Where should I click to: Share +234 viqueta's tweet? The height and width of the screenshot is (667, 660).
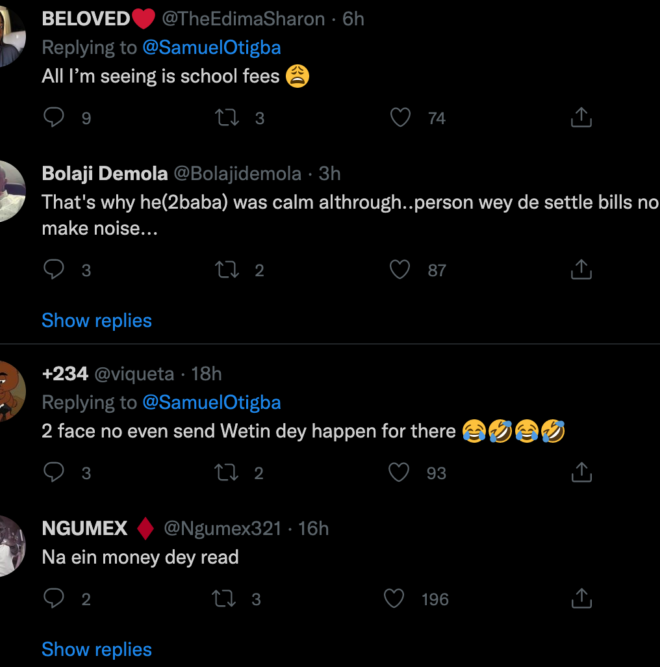581,473
